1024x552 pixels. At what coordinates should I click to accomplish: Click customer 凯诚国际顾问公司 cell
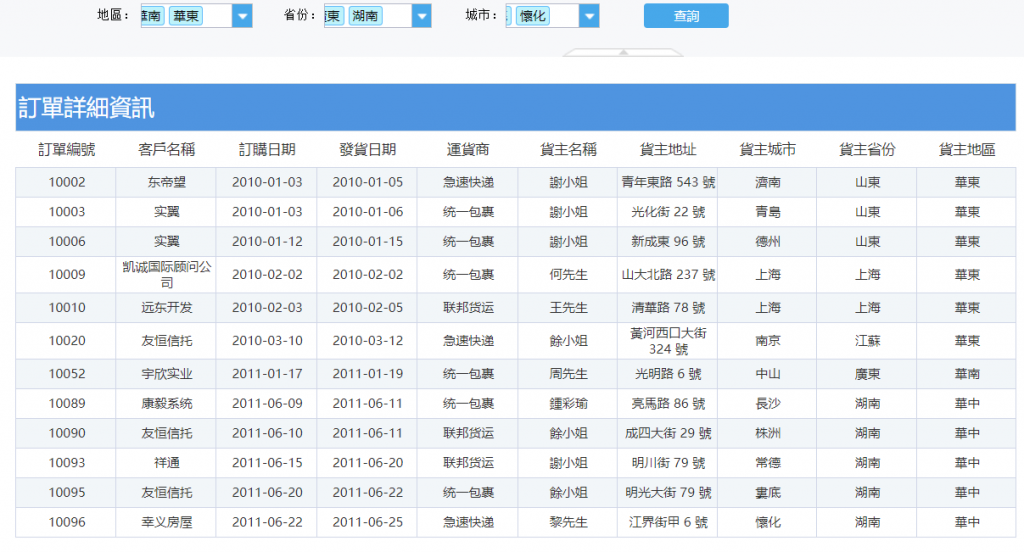pyautogui.click(x=167, y=275)
